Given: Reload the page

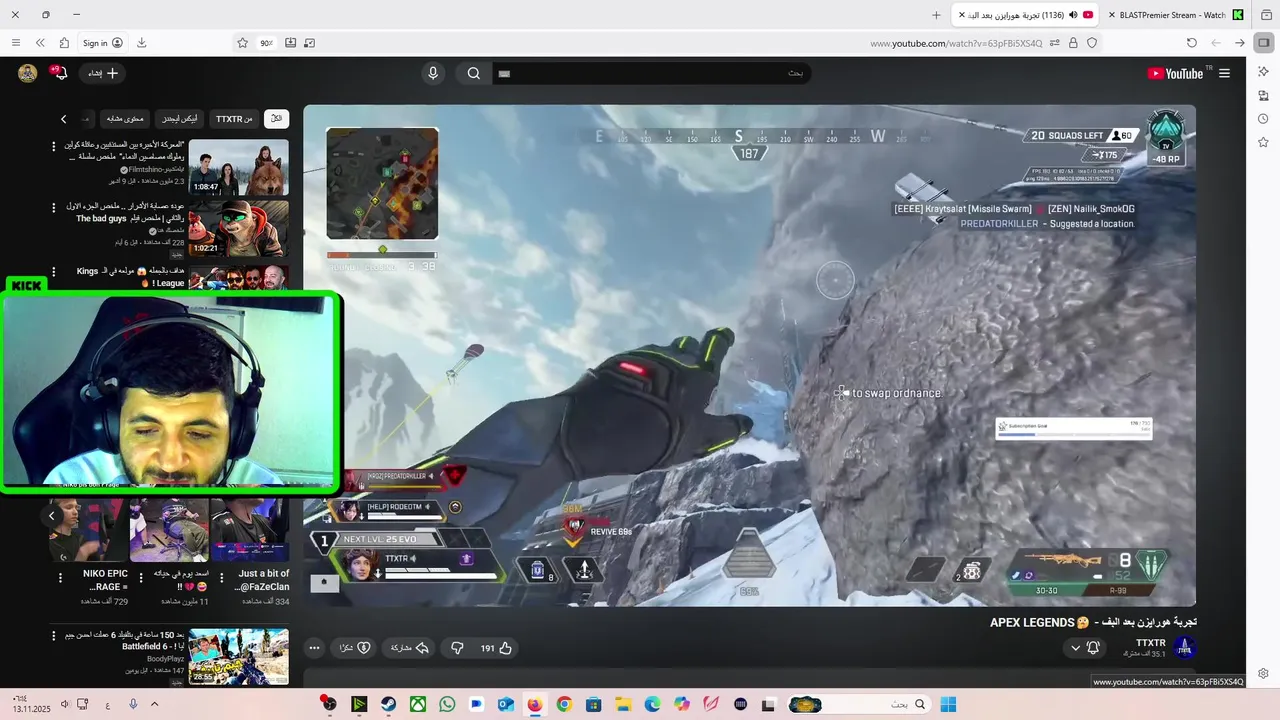Looking at the screenshot, I should (x=1191, y=43).
